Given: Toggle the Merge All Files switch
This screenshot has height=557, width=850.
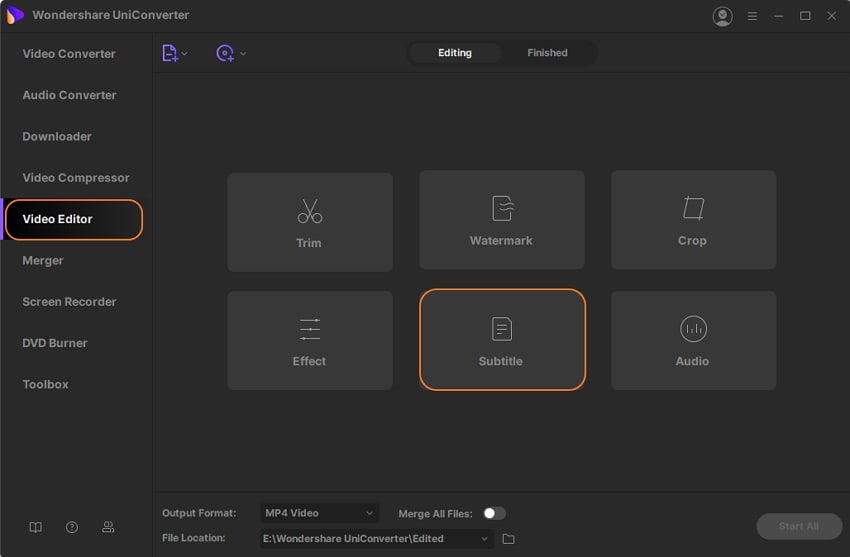Looking at the screenshot, I should click(494, 513).
